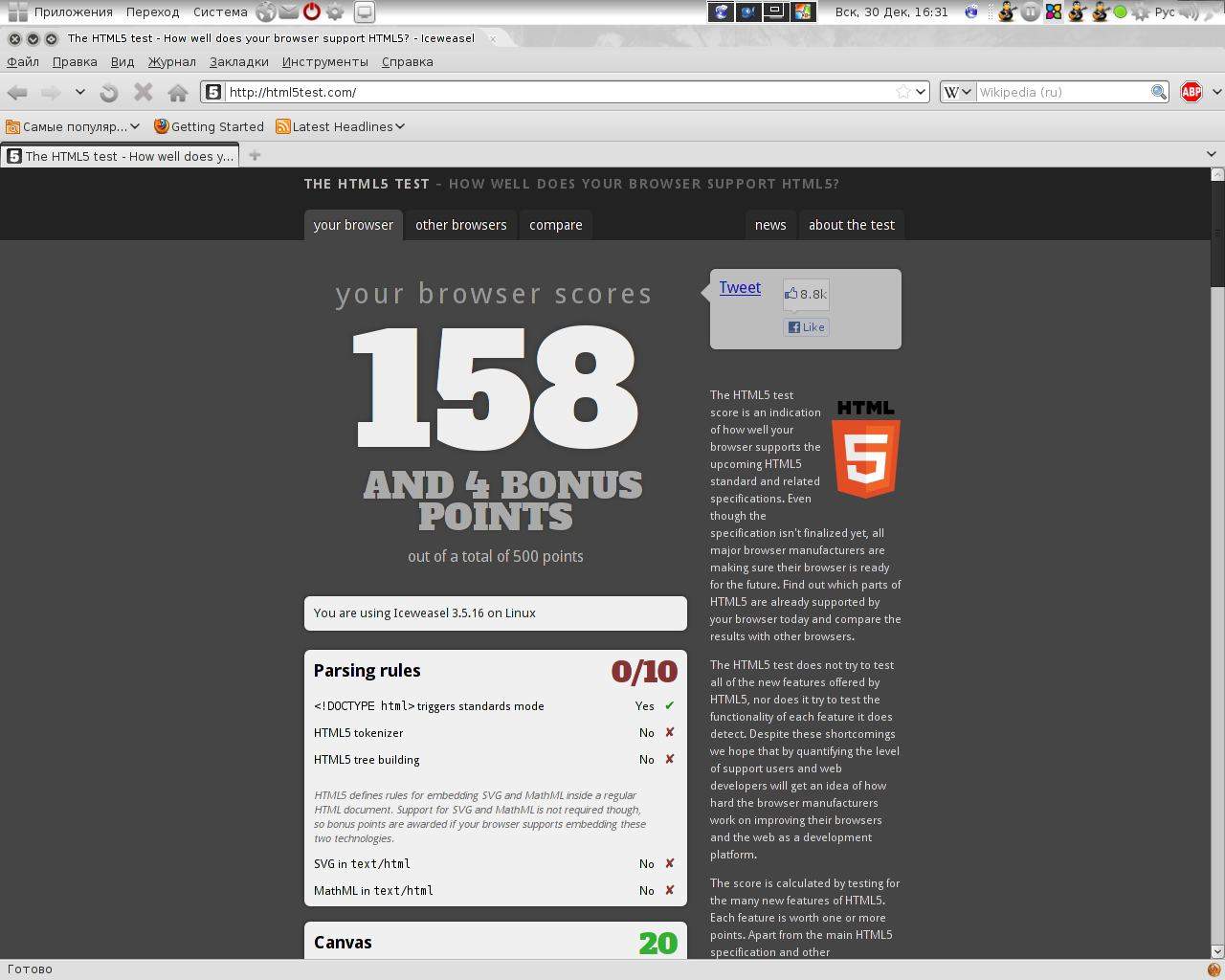The width and height of the screenshot is (1225, 980).
Task: Click the html5test site favicon in address bar
Action: 213,92
